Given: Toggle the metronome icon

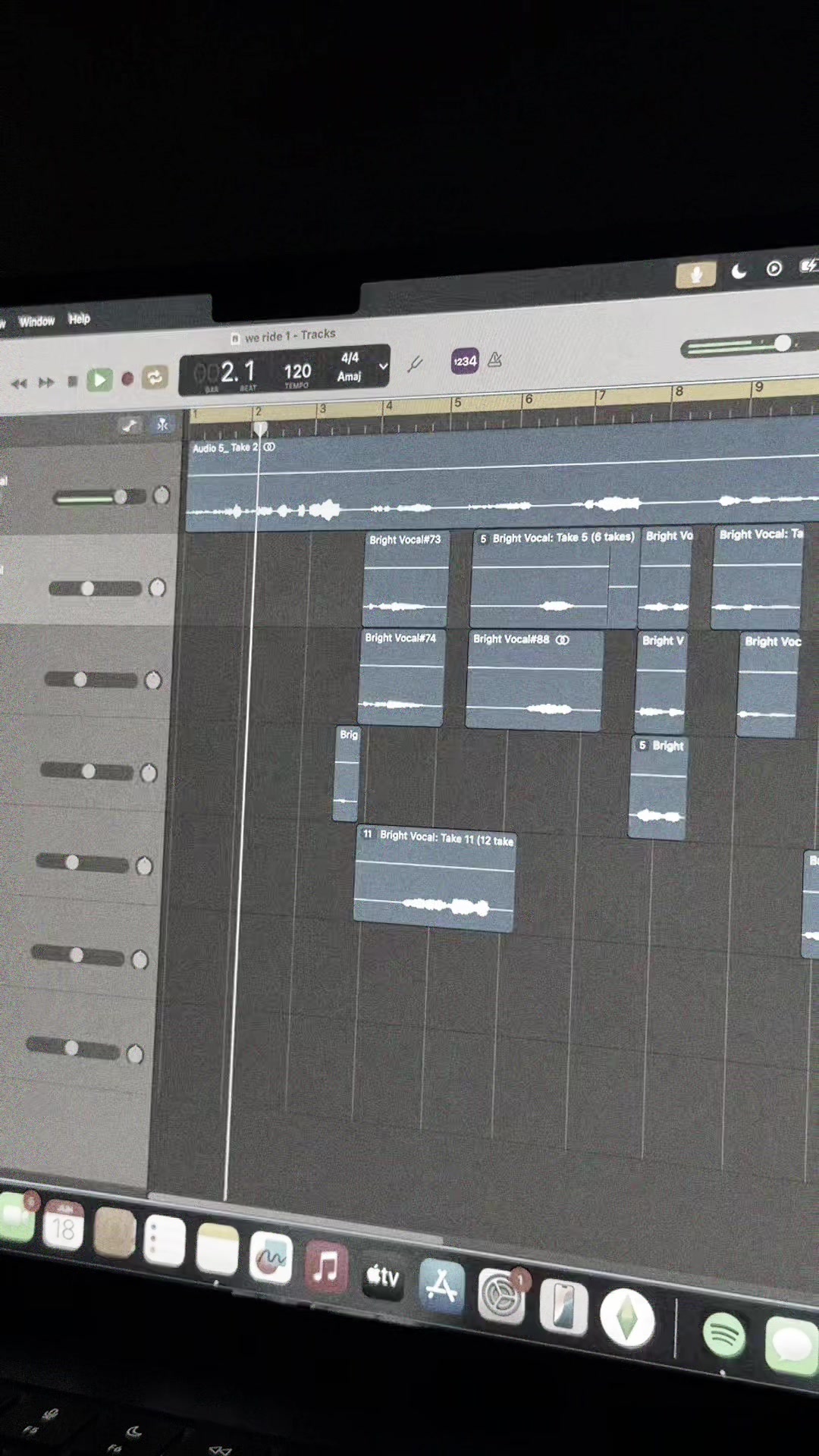Looking at the screenshot, I should coord(494,359).
